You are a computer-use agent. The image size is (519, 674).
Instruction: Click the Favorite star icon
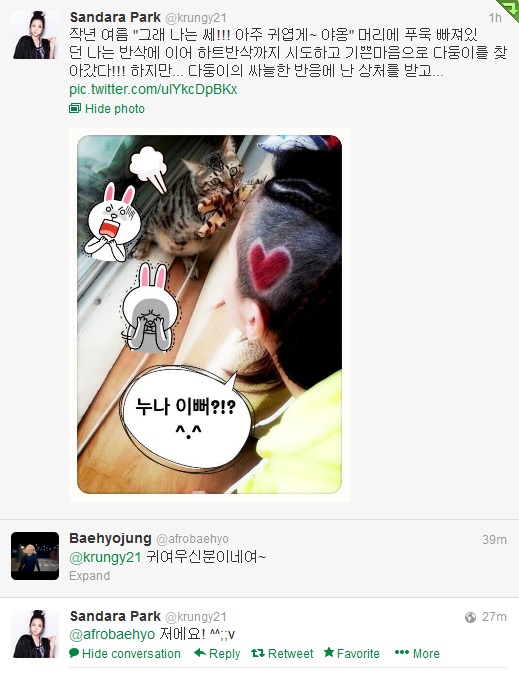coord(329,653)
